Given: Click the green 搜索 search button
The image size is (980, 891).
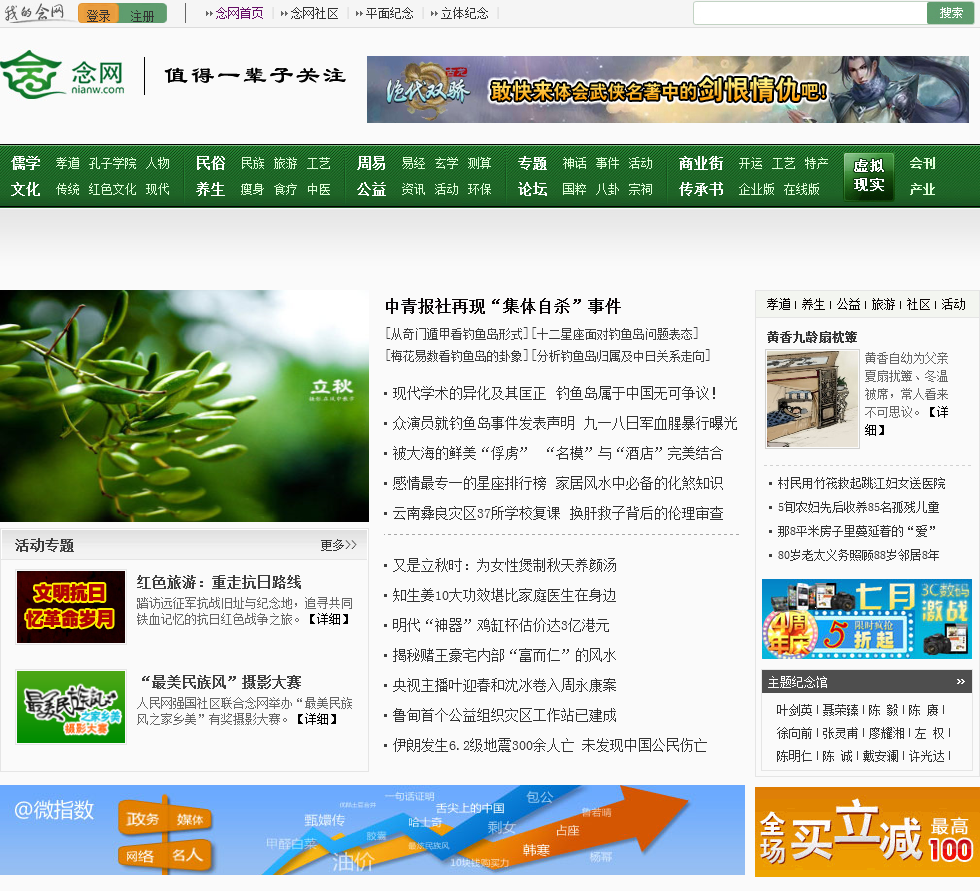Looking at the screenshot, I should [x=951, y=12].
